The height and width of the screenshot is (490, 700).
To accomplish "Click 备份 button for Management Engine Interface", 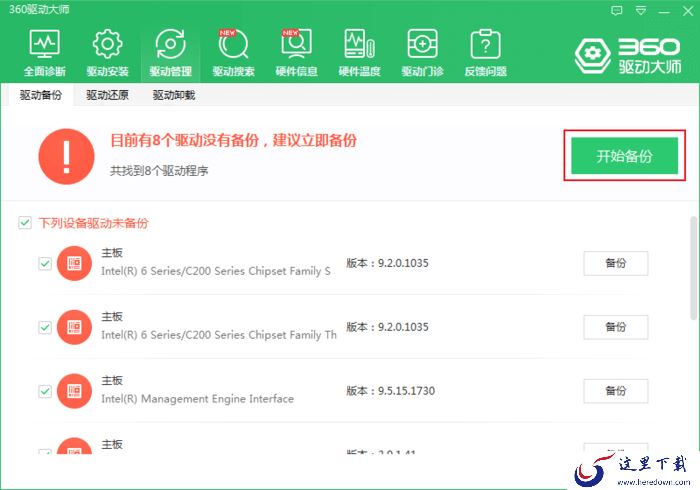I will [616, 391].
